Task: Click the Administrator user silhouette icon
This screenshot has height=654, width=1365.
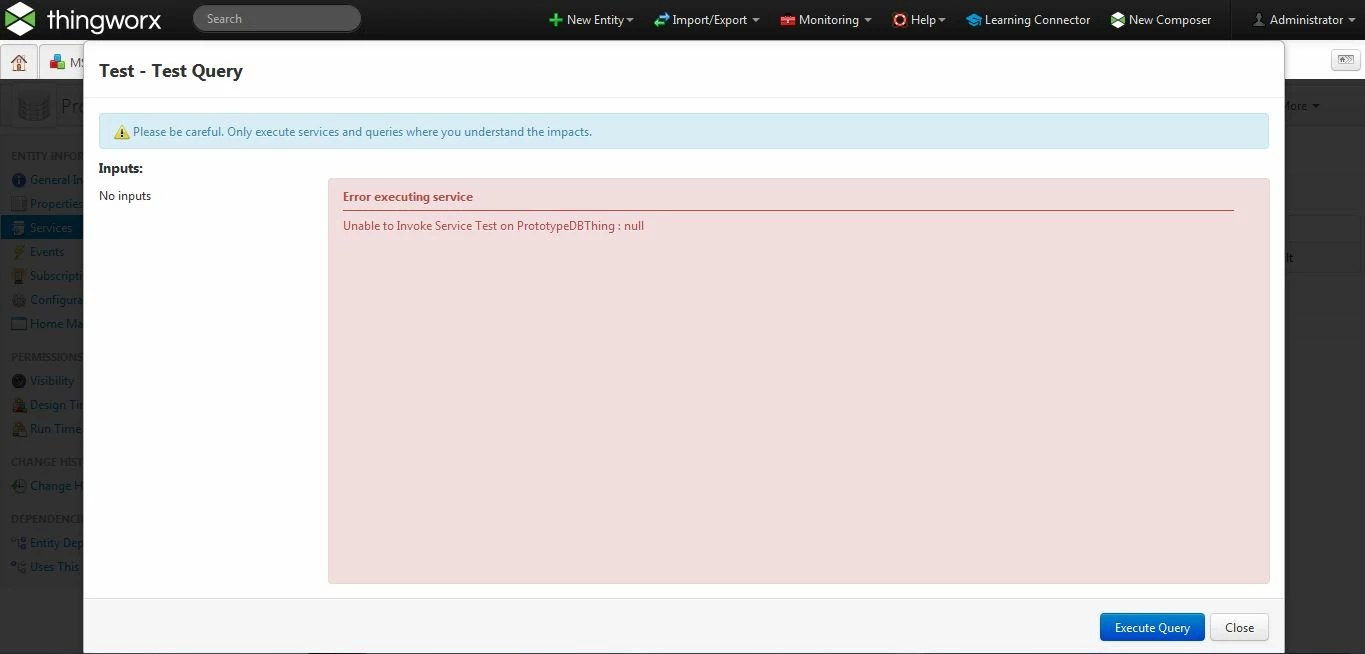Action: coord(1258,20)
